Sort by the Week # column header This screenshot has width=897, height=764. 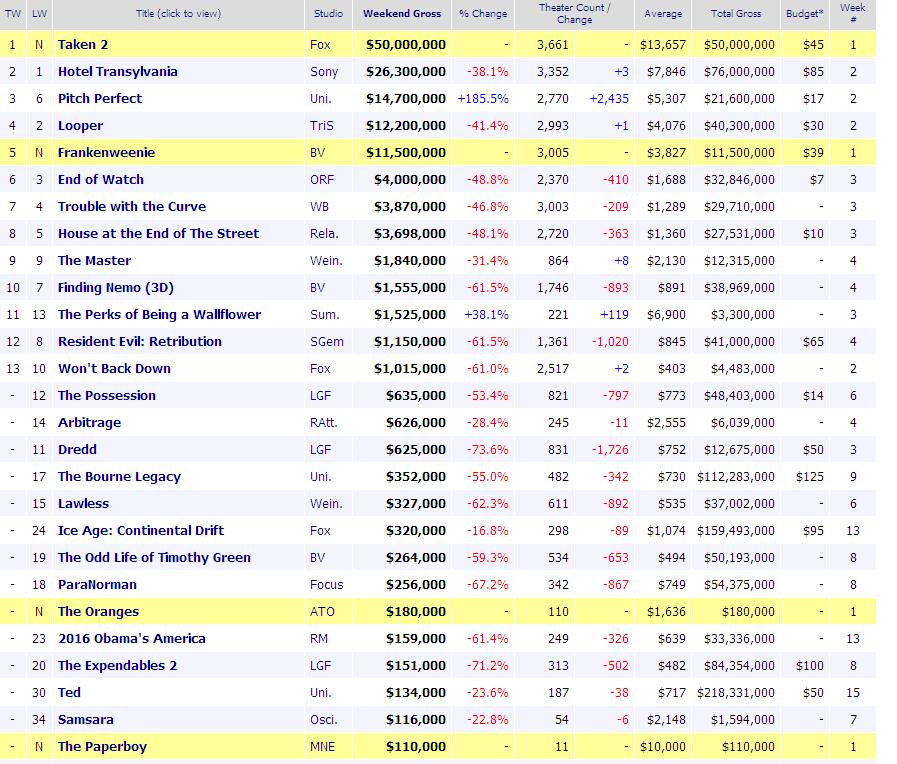click(x=852, y=14)
